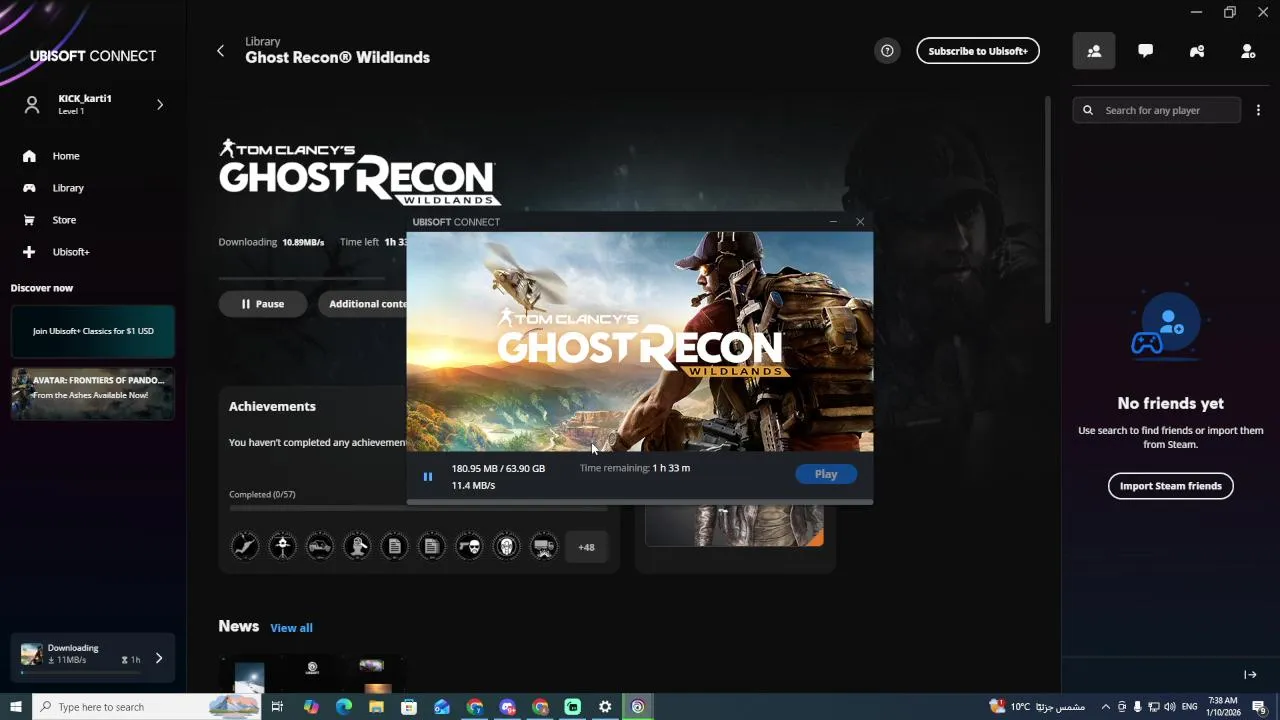Click the volume speaker tray icon
Screen dimensions: 1280x720
(1170, 707)
